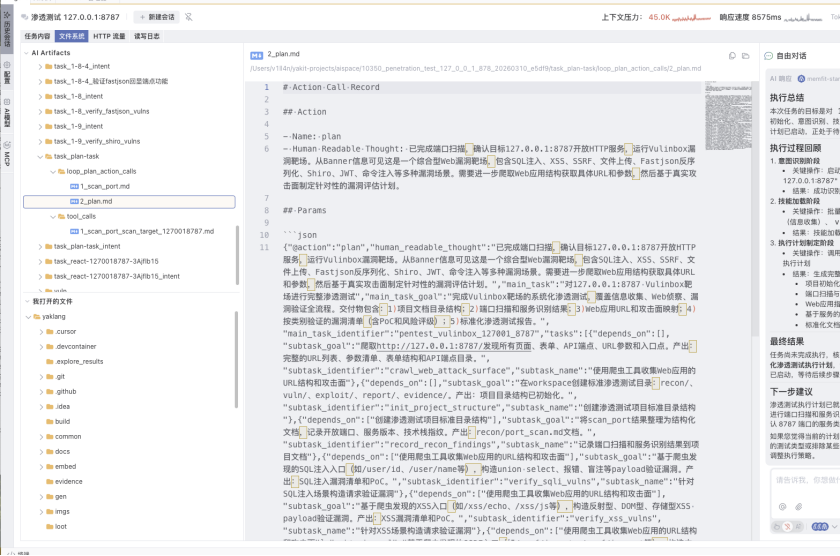Screen dimensions: 840x556
Task: Open the 历史会话 history sidebar tab
Action: pos(7,28)
